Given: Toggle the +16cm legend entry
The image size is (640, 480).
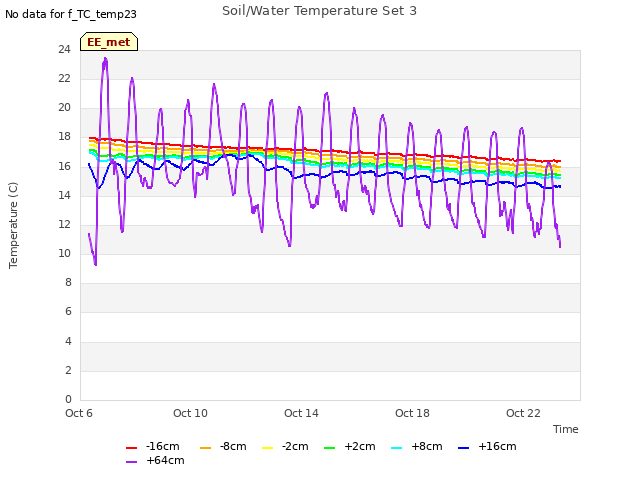Looking at the screenshot, I should [x=487, y=447].
